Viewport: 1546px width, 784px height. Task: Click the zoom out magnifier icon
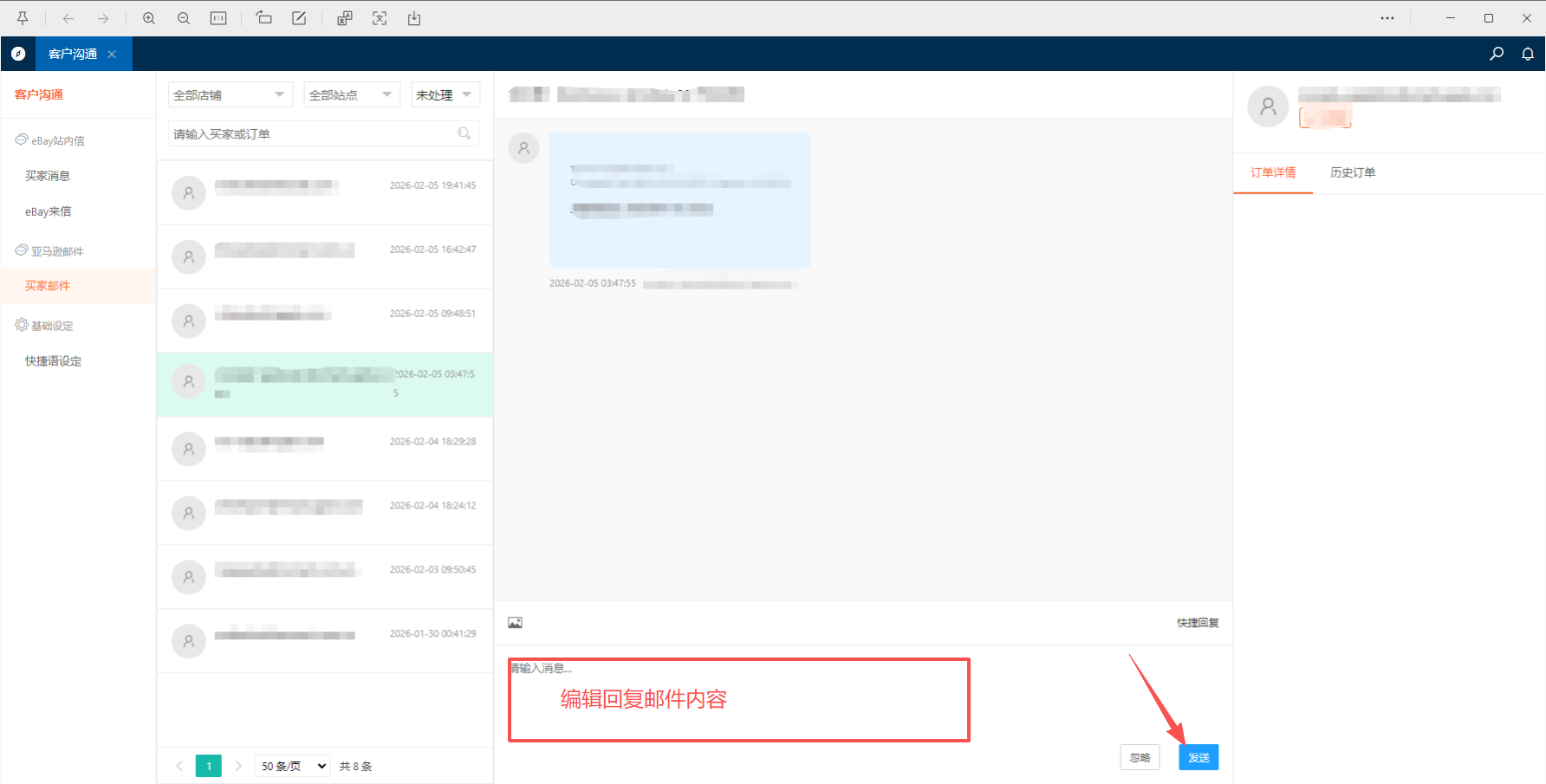pyautogui.click(x=184, y=18)
